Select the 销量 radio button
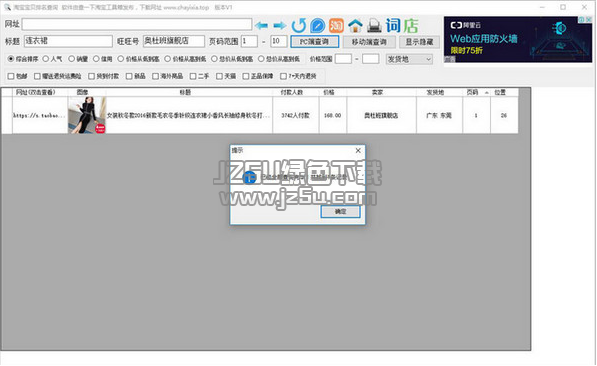 tap(72, 59)
